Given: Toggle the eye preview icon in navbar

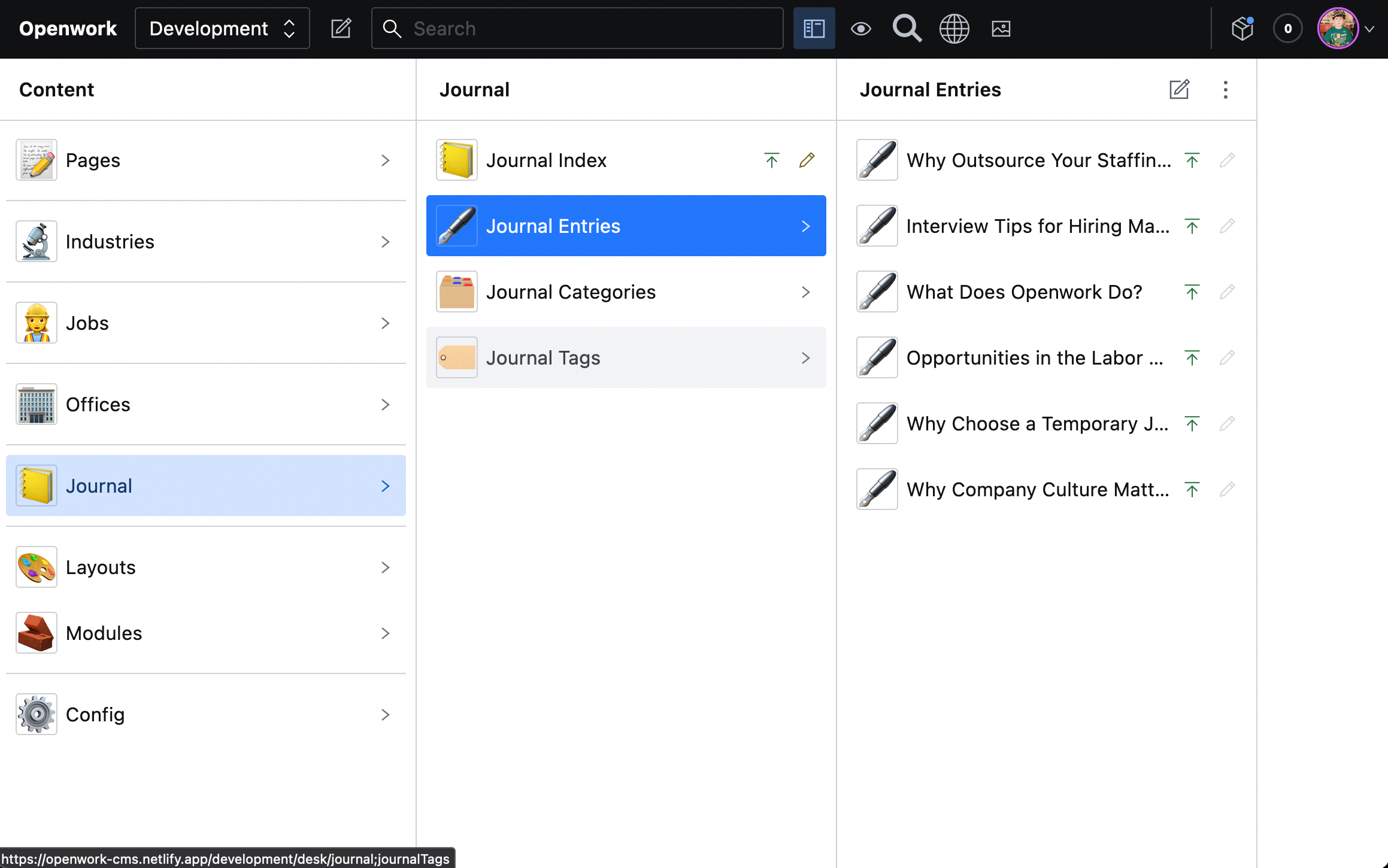Looking at the screenshot, I should tap(860, 28).
